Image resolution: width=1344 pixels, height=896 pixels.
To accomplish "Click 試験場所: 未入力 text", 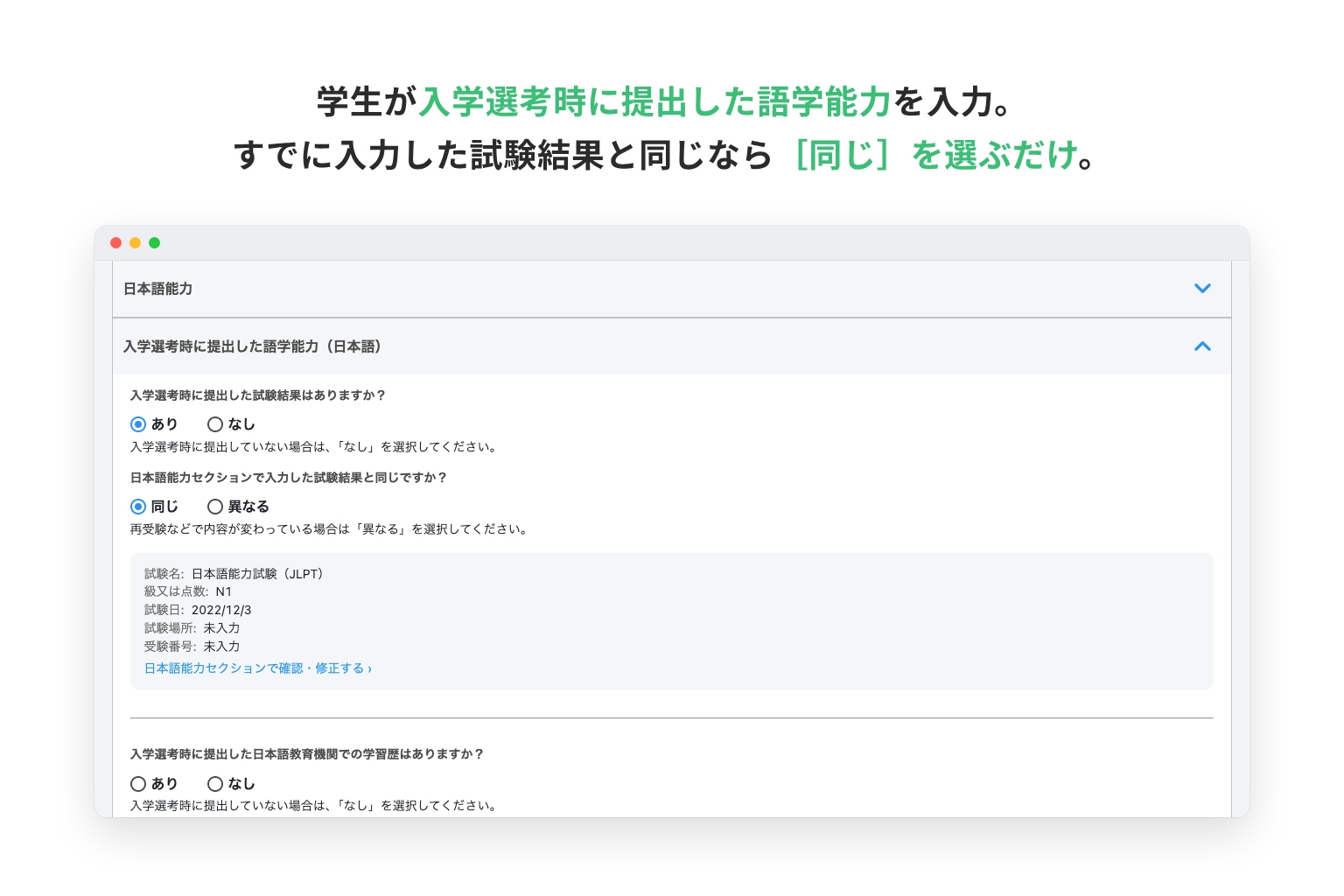I will (192, 628).
